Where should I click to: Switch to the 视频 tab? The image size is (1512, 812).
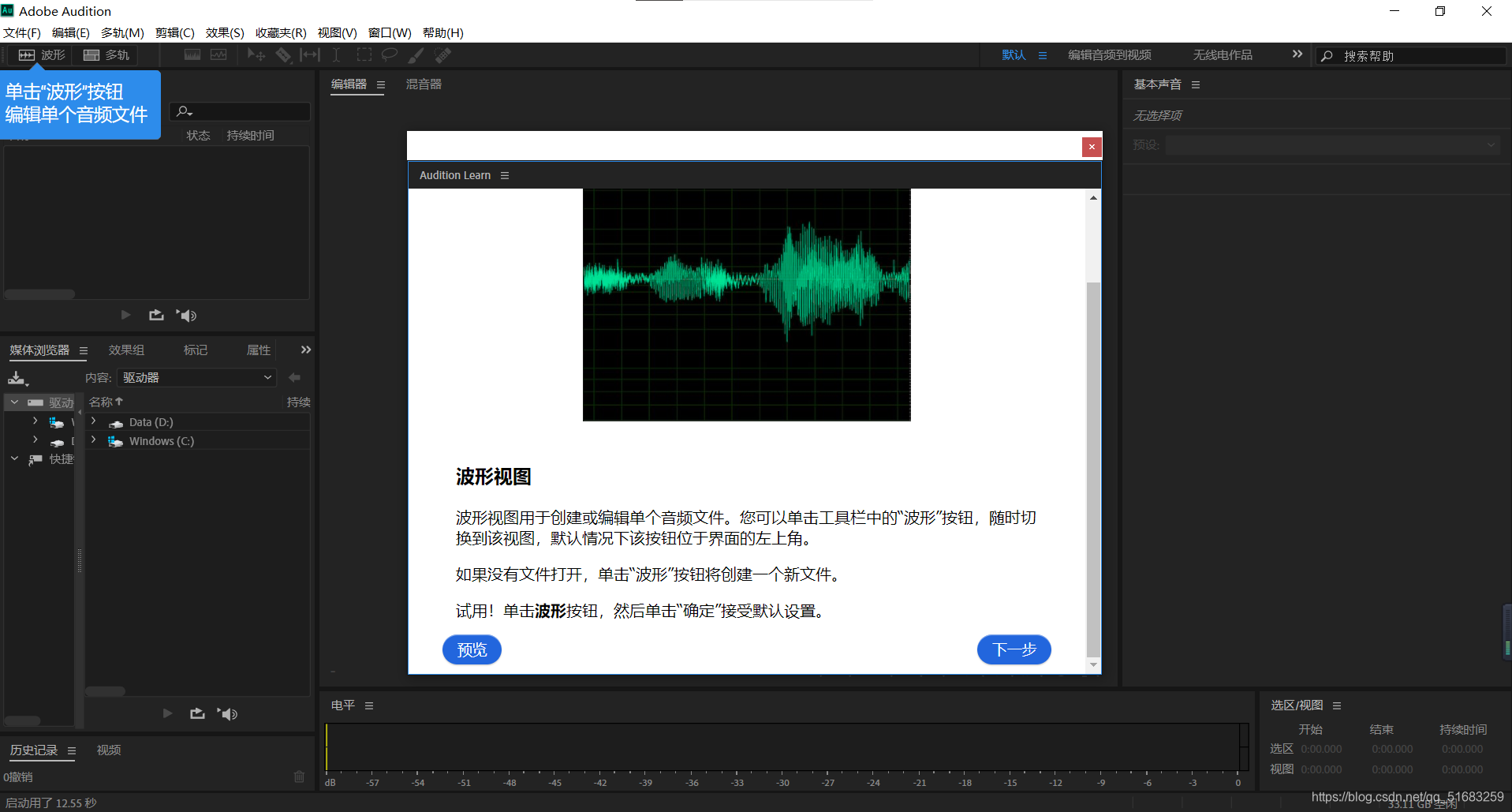[x=109, y=750]
